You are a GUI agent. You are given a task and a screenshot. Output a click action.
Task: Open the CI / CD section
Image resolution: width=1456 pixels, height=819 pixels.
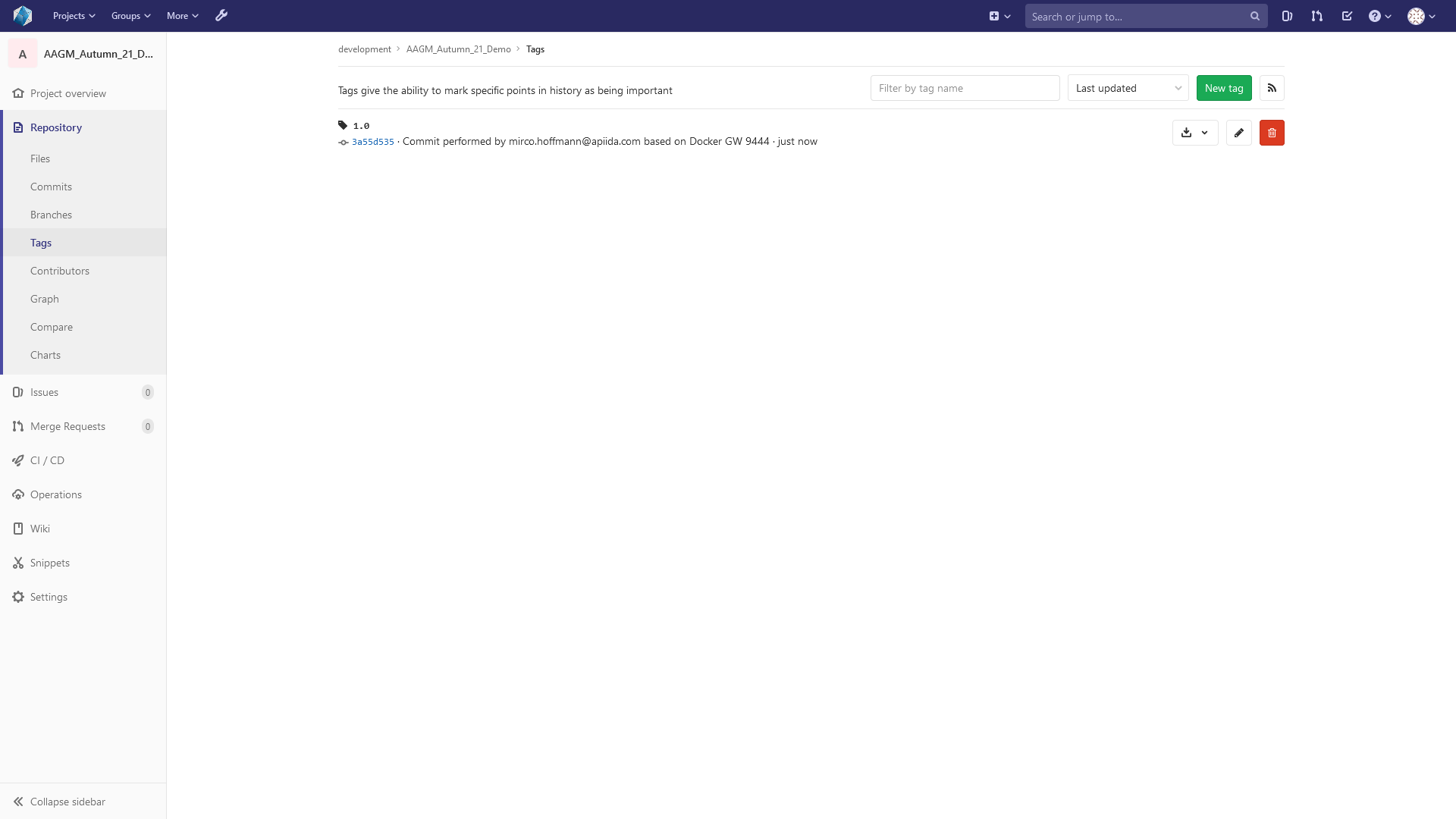[x=47, y=460]
